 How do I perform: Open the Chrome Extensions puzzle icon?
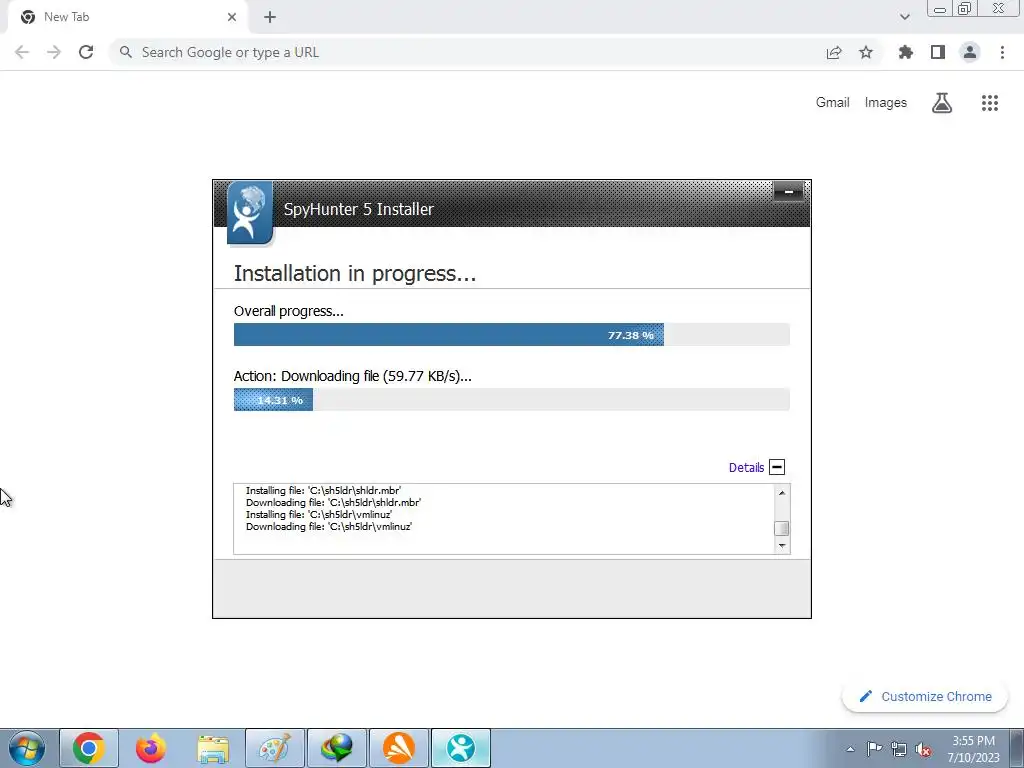point(906,52)
